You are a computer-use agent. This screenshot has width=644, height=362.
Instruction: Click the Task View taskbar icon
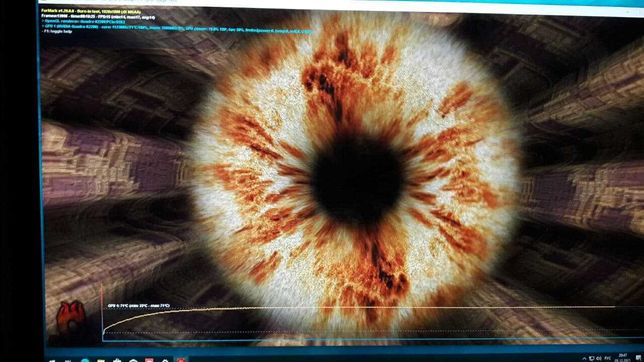coord(68,360)
